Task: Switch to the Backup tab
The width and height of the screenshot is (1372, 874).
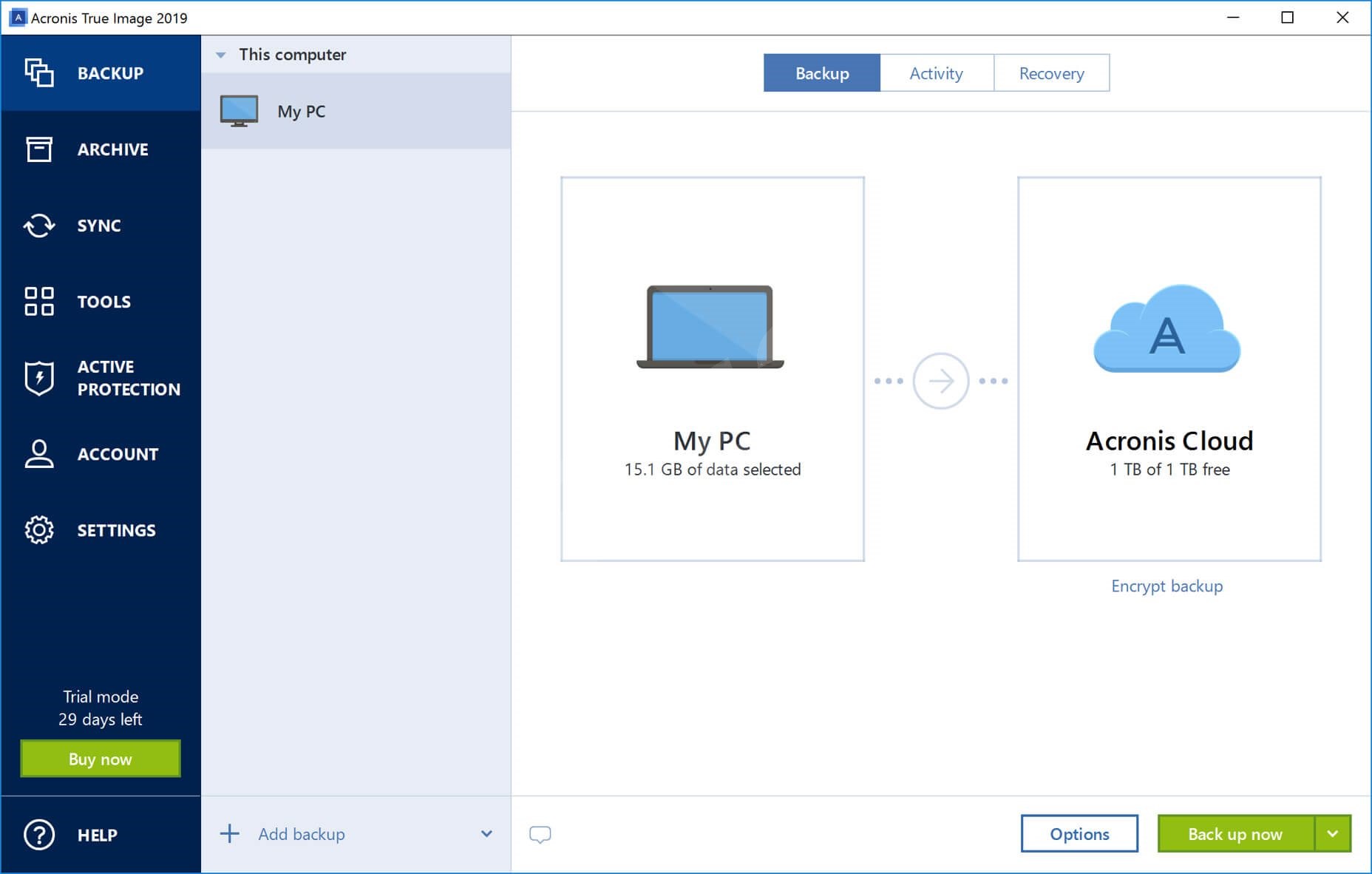Action: click(x=822, y=73)
